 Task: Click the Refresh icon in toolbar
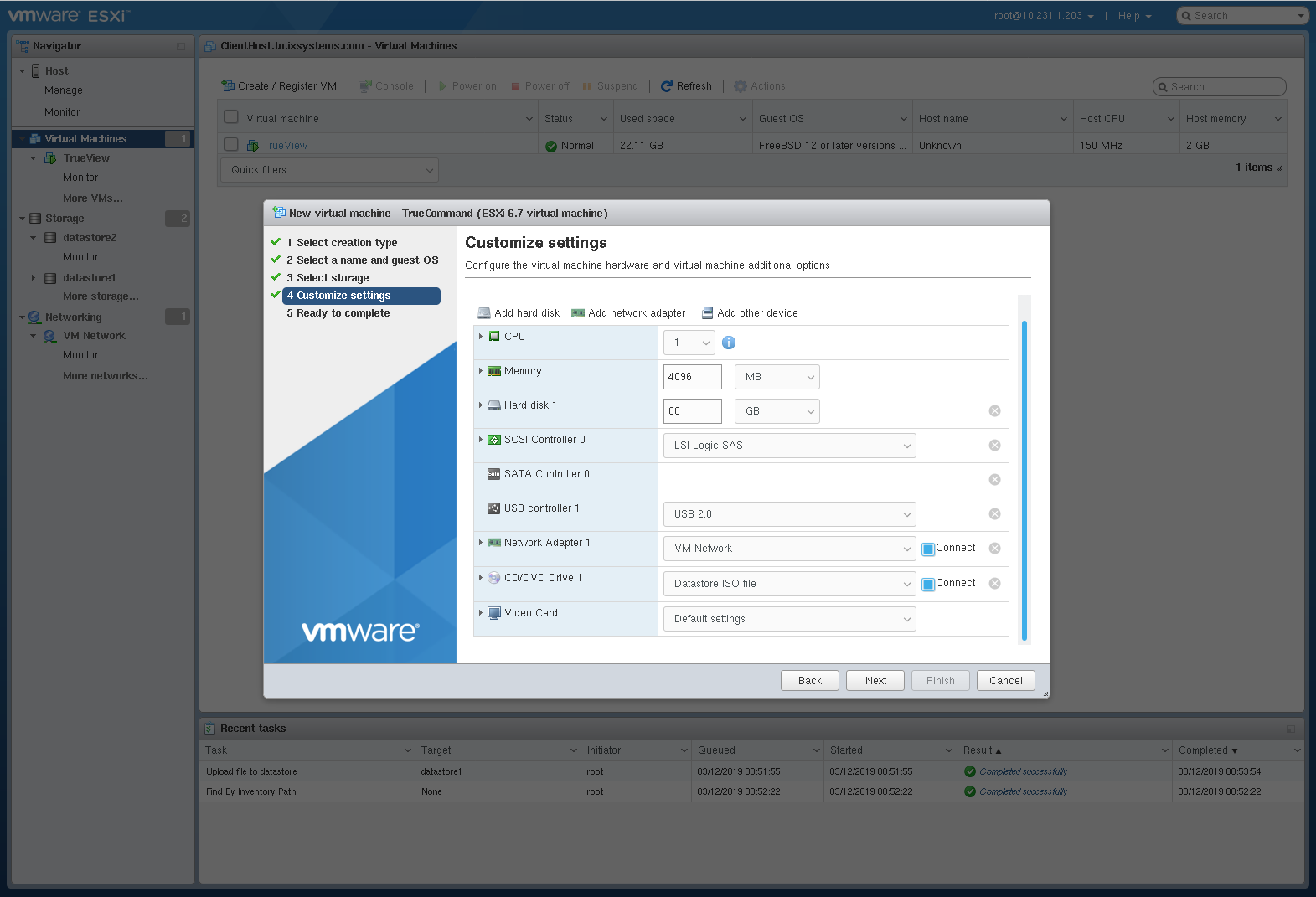(667, 86)
